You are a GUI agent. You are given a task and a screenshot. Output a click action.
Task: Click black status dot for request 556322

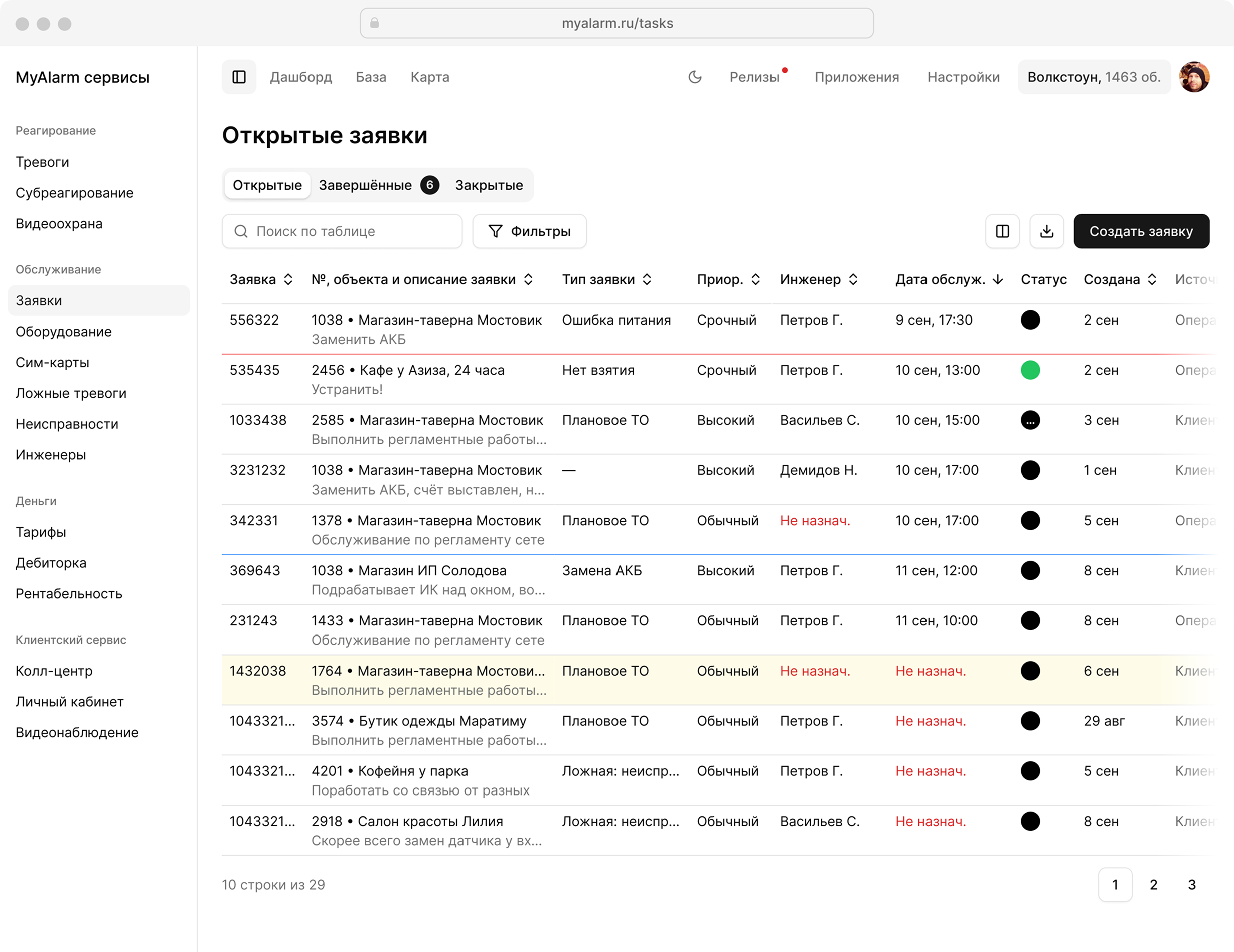[1030, 320]
